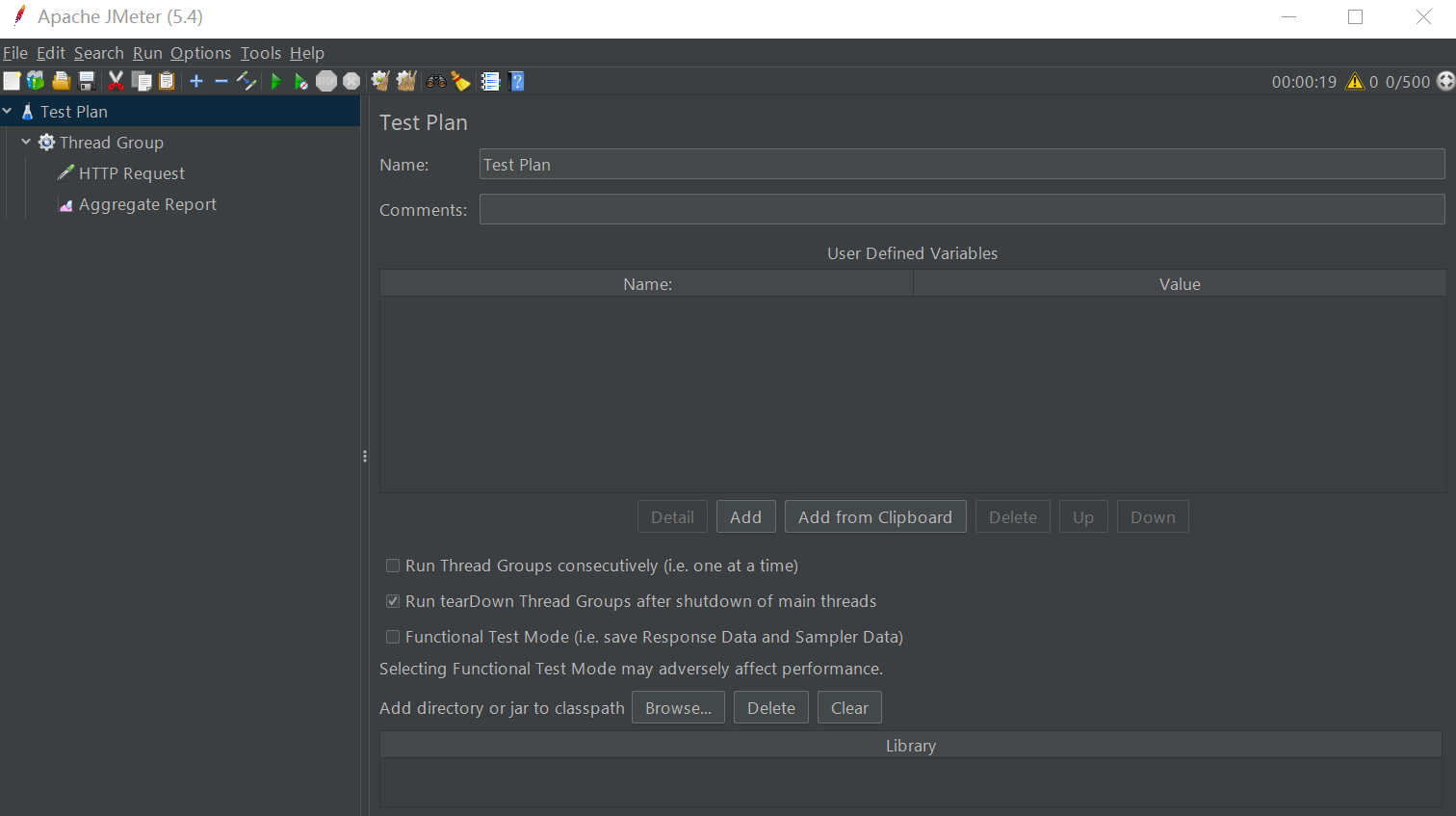Screen dimensions: 1456x816
Task: Click the Help question mark icon
Action: (x=517, y=81)
